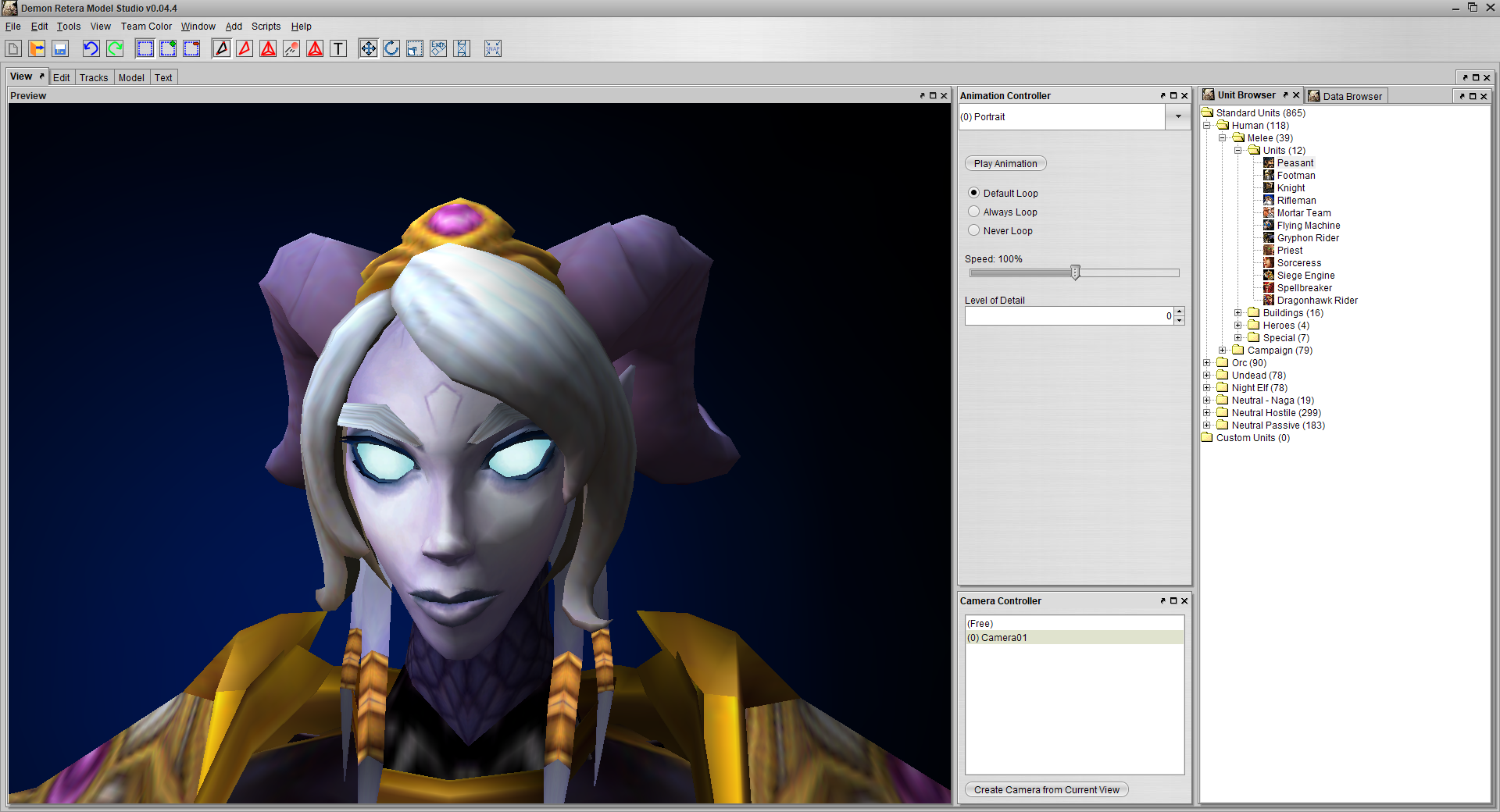Switch to the Data Browser tab
The height and width of the screenshot is (812, 1500).
(1345, 96)
